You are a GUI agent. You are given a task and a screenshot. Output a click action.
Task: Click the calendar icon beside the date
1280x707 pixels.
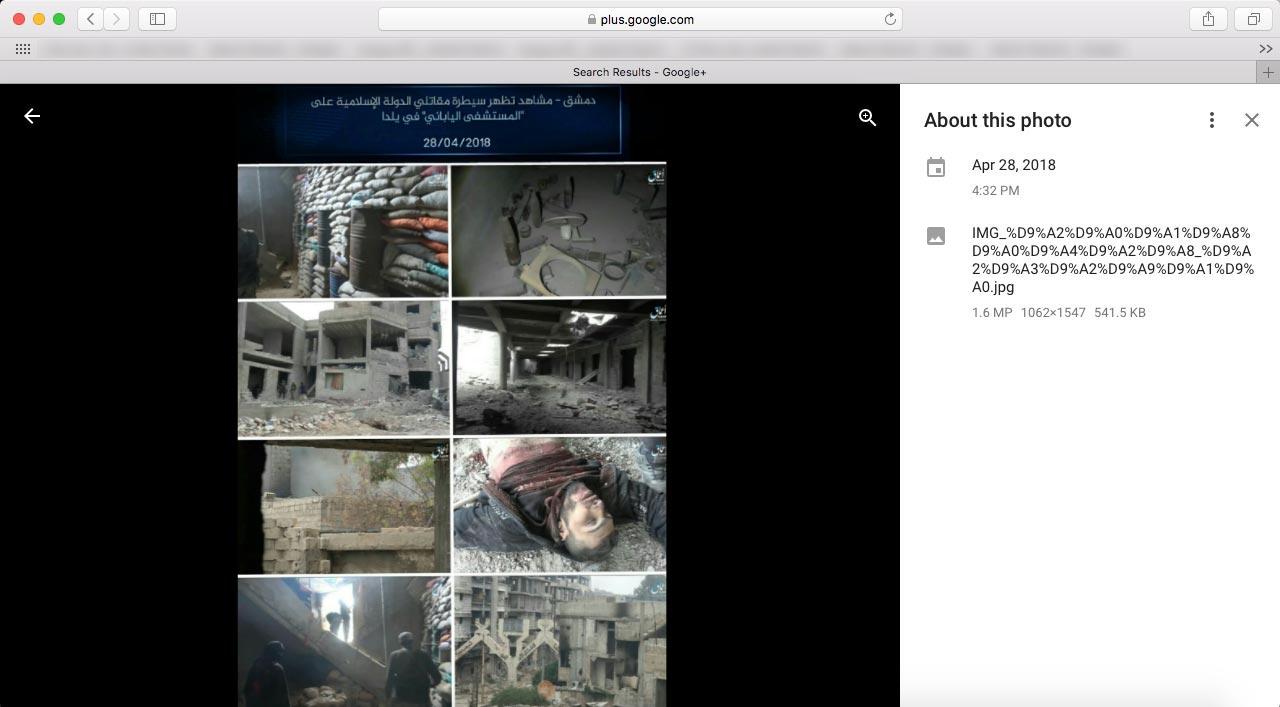tap(935, 168)
